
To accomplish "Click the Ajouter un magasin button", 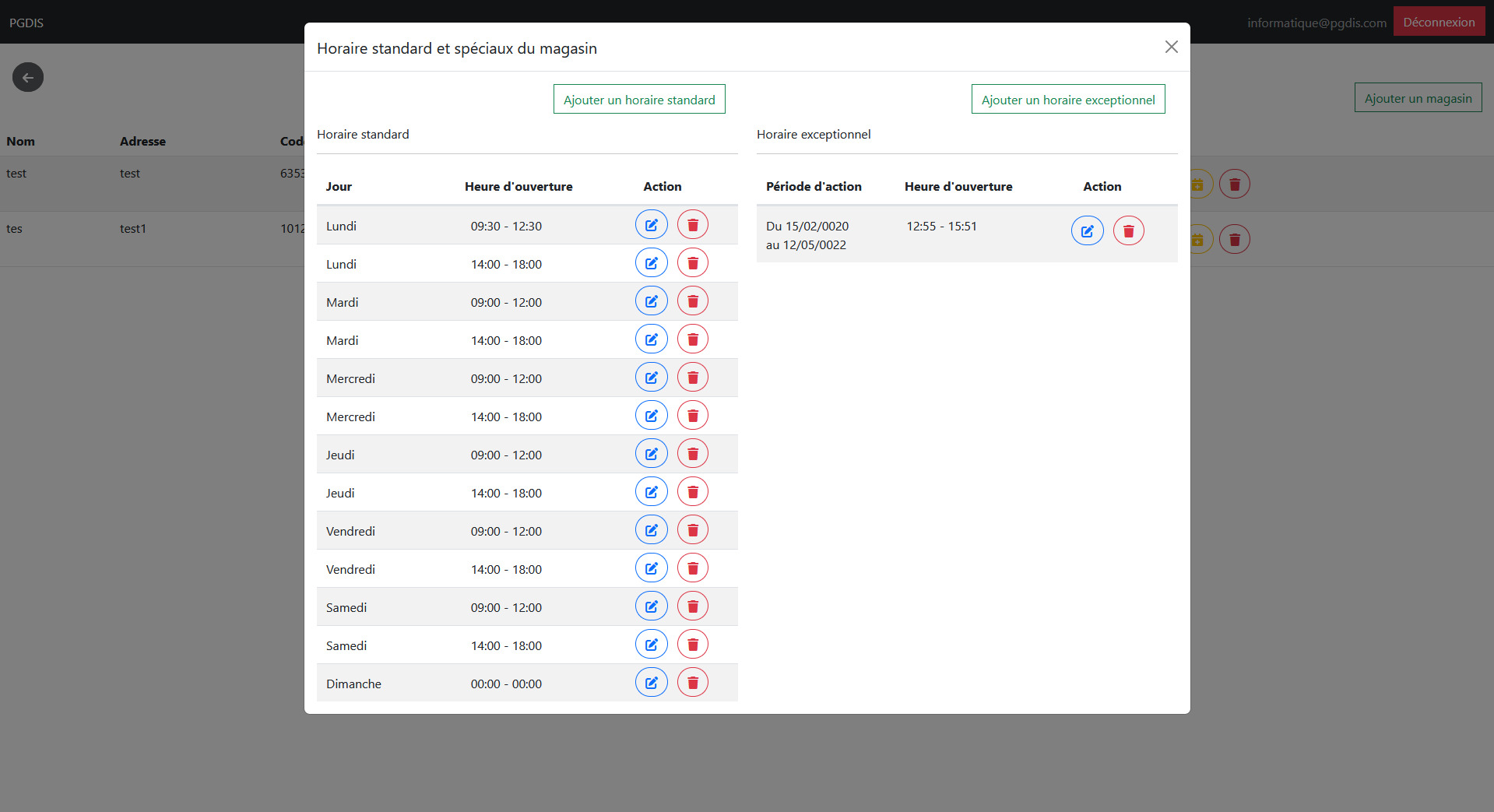I will (1418, 98).
